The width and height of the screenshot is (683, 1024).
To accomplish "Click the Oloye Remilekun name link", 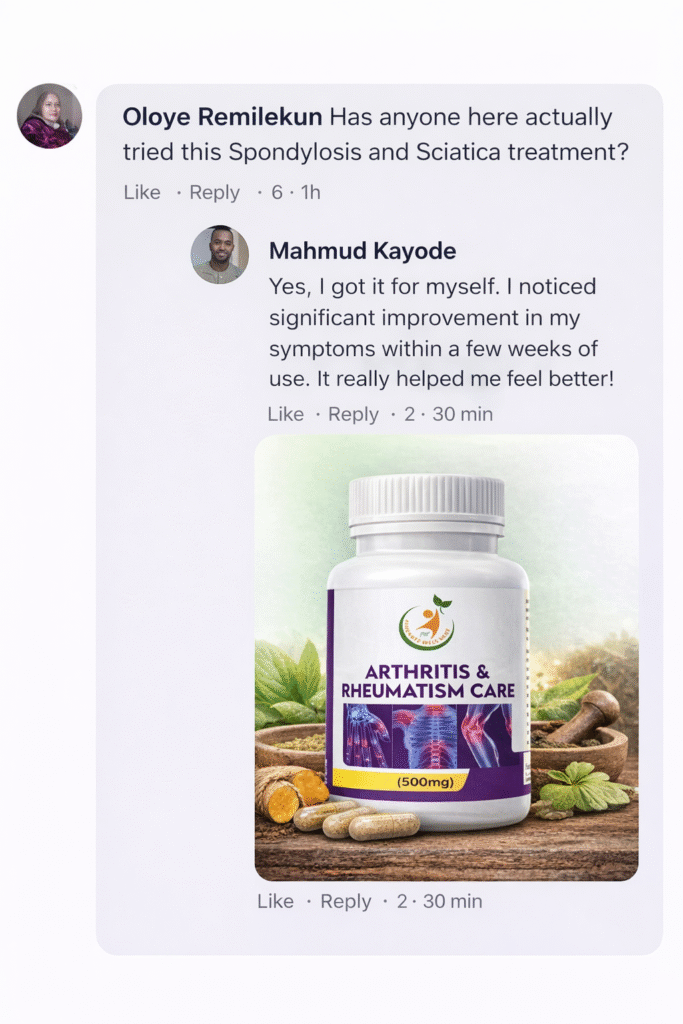I will (x=222, y=117).
